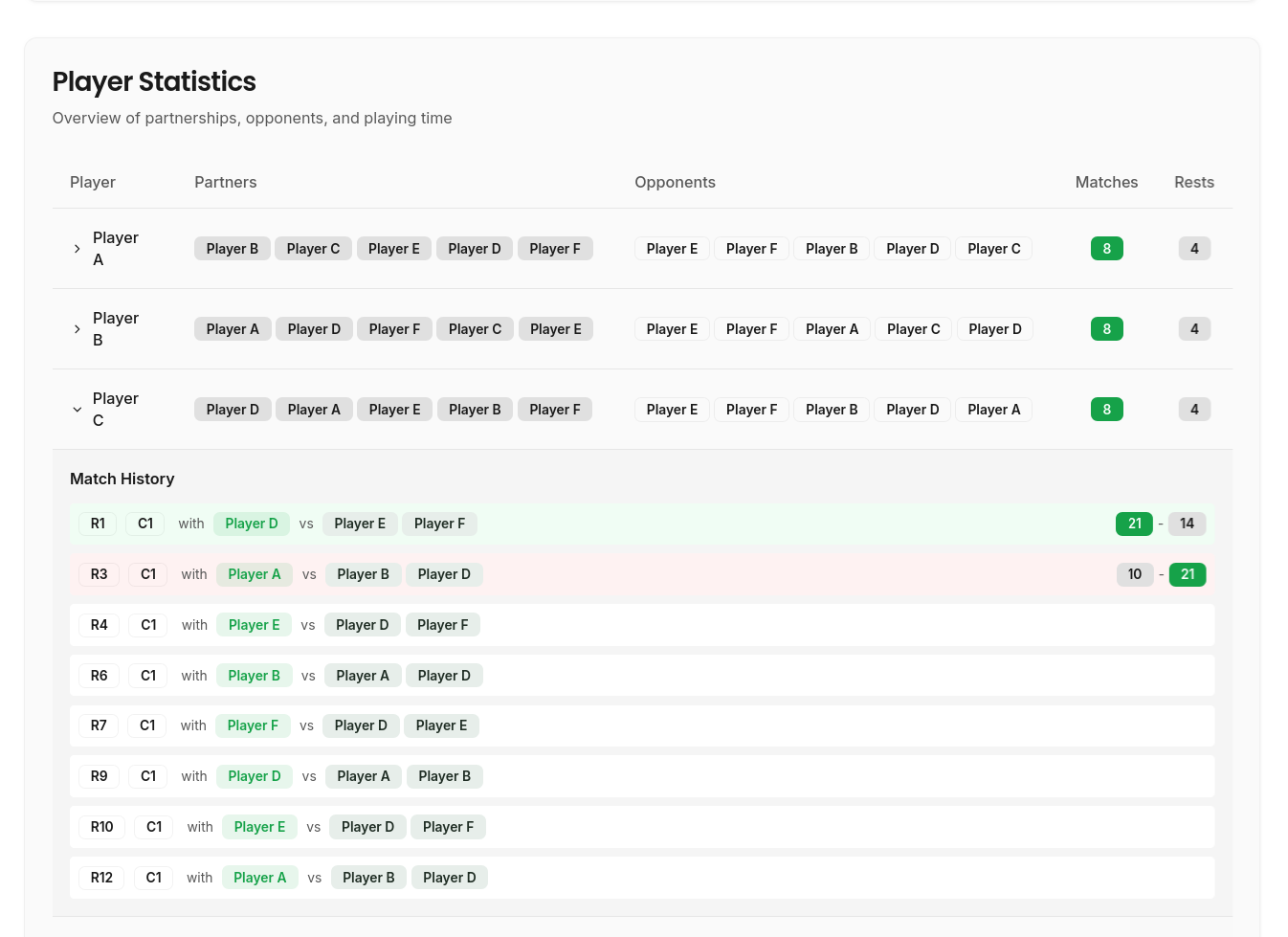1288x937 pixels.
Task: Click the Partners column header
Action: tap(226, 182)
